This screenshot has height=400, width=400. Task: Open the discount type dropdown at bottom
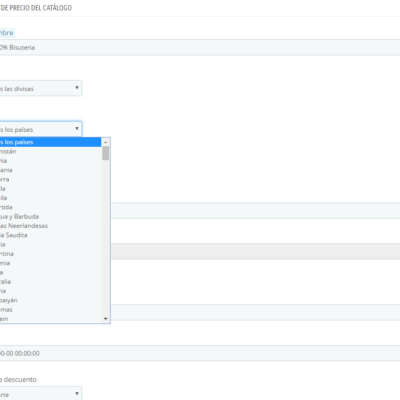41,394
